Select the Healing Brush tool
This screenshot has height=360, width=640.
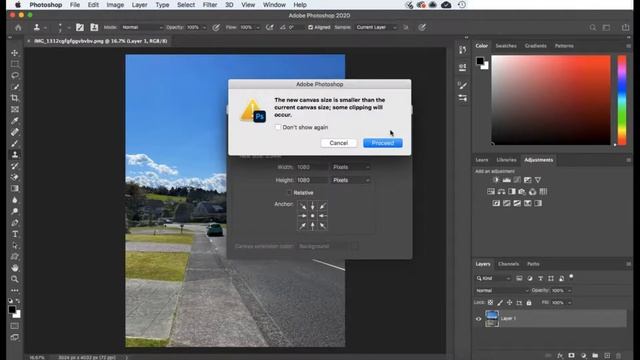pos(15,132)
